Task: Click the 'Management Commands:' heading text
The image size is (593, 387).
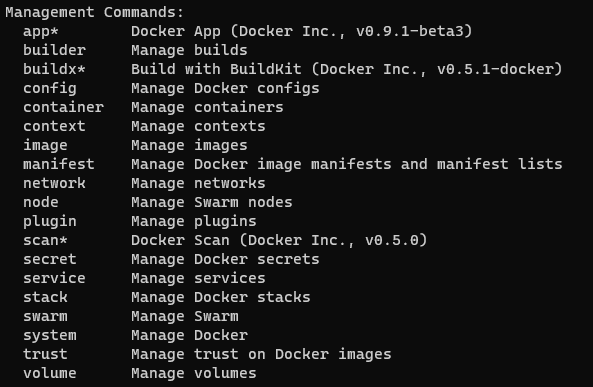Action: [x=95, y=12]
